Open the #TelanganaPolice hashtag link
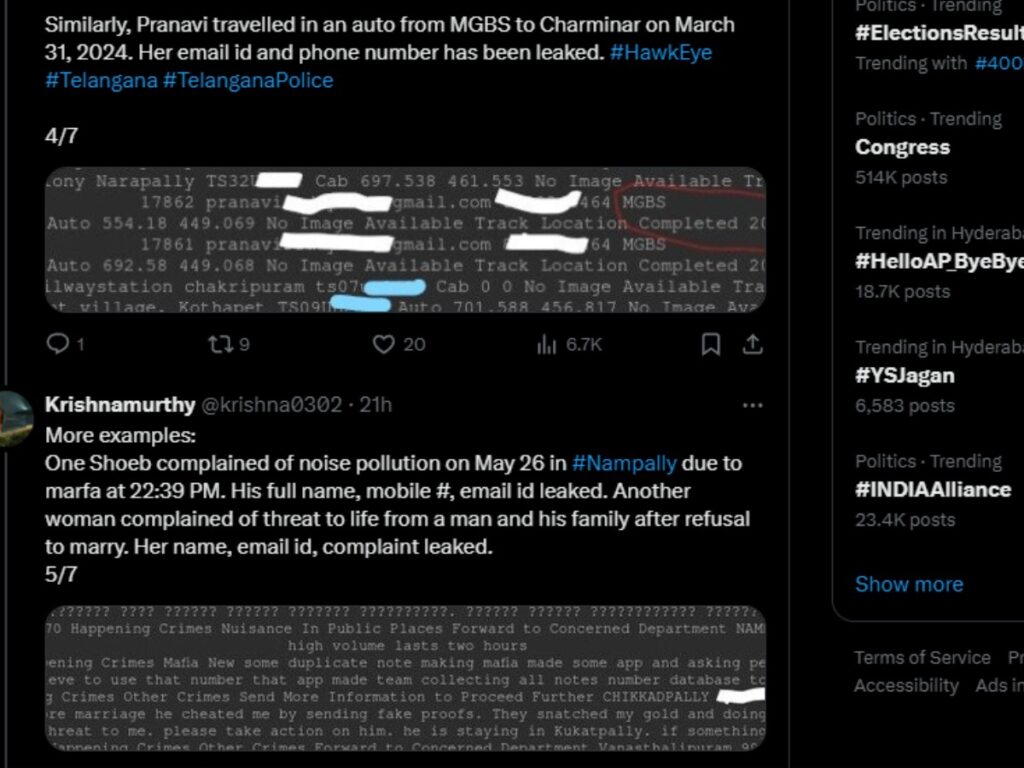The width and height of the screenshot is (1024, 768). pyautogui.click(x=247, y=80)
